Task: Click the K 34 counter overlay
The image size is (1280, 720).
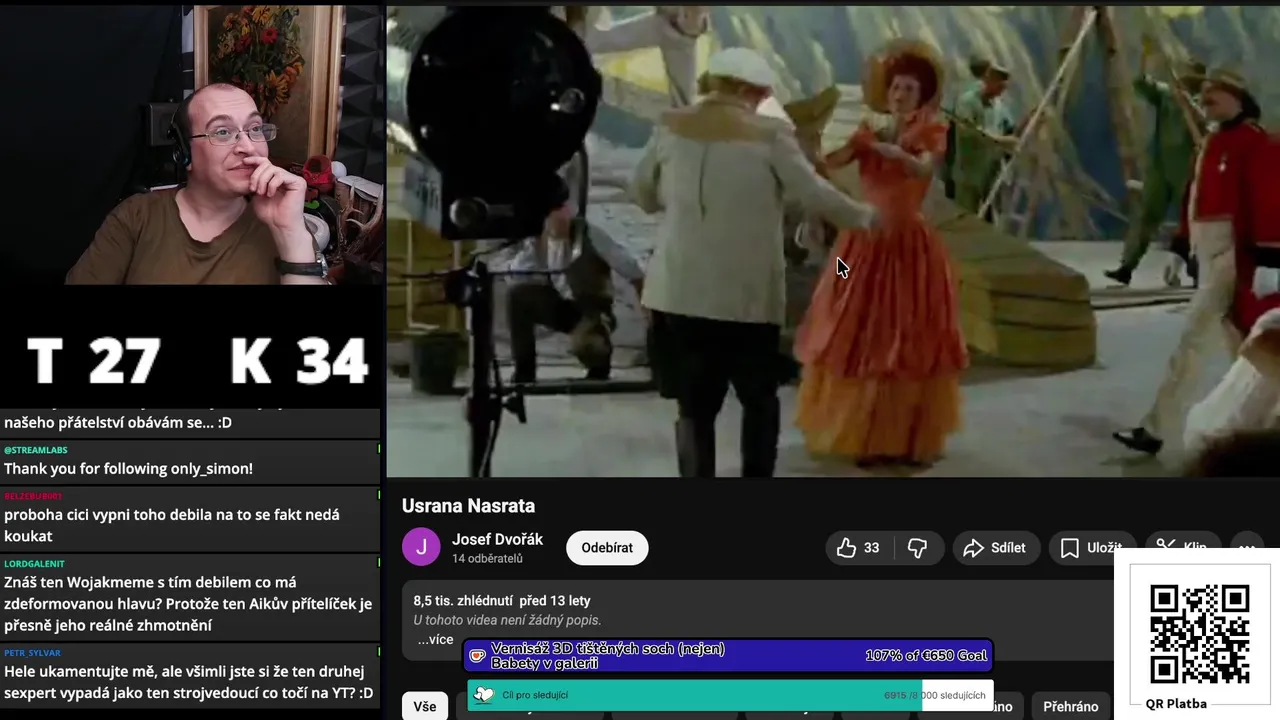Action: 299,361
